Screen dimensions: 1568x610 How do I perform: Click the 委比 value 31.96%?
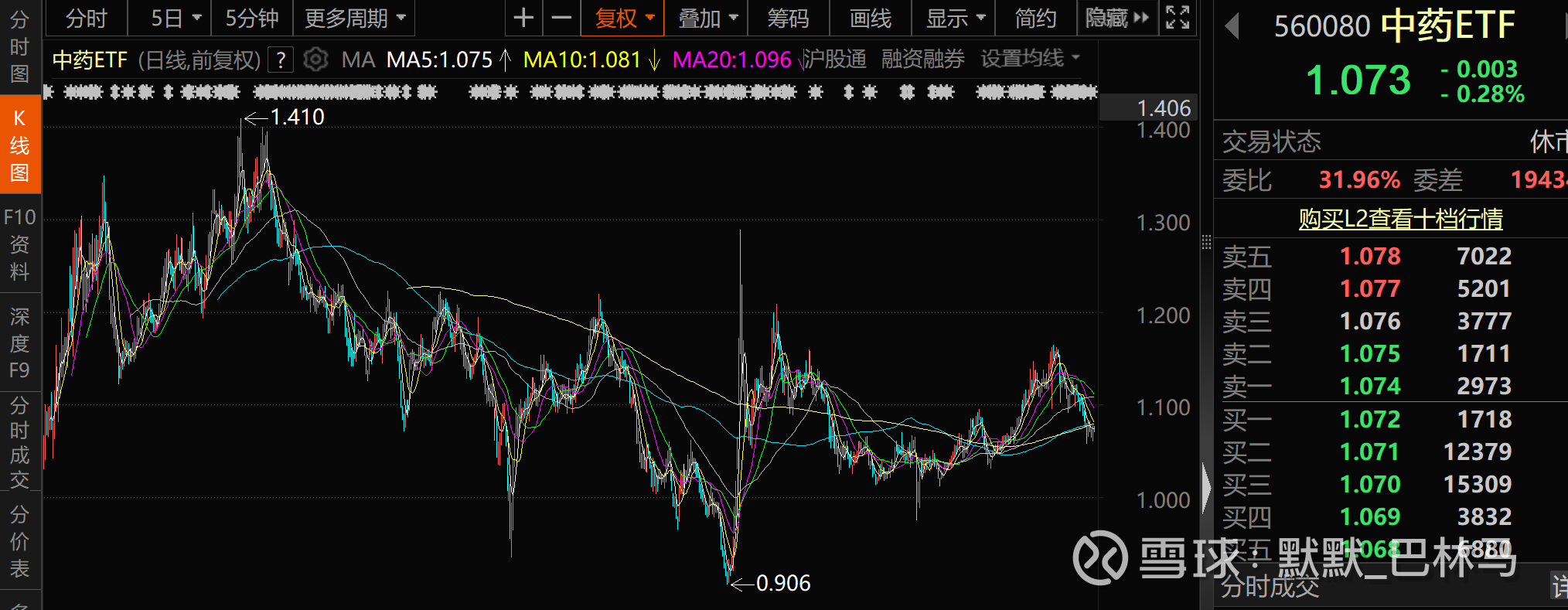click(x=1359, y=180)
